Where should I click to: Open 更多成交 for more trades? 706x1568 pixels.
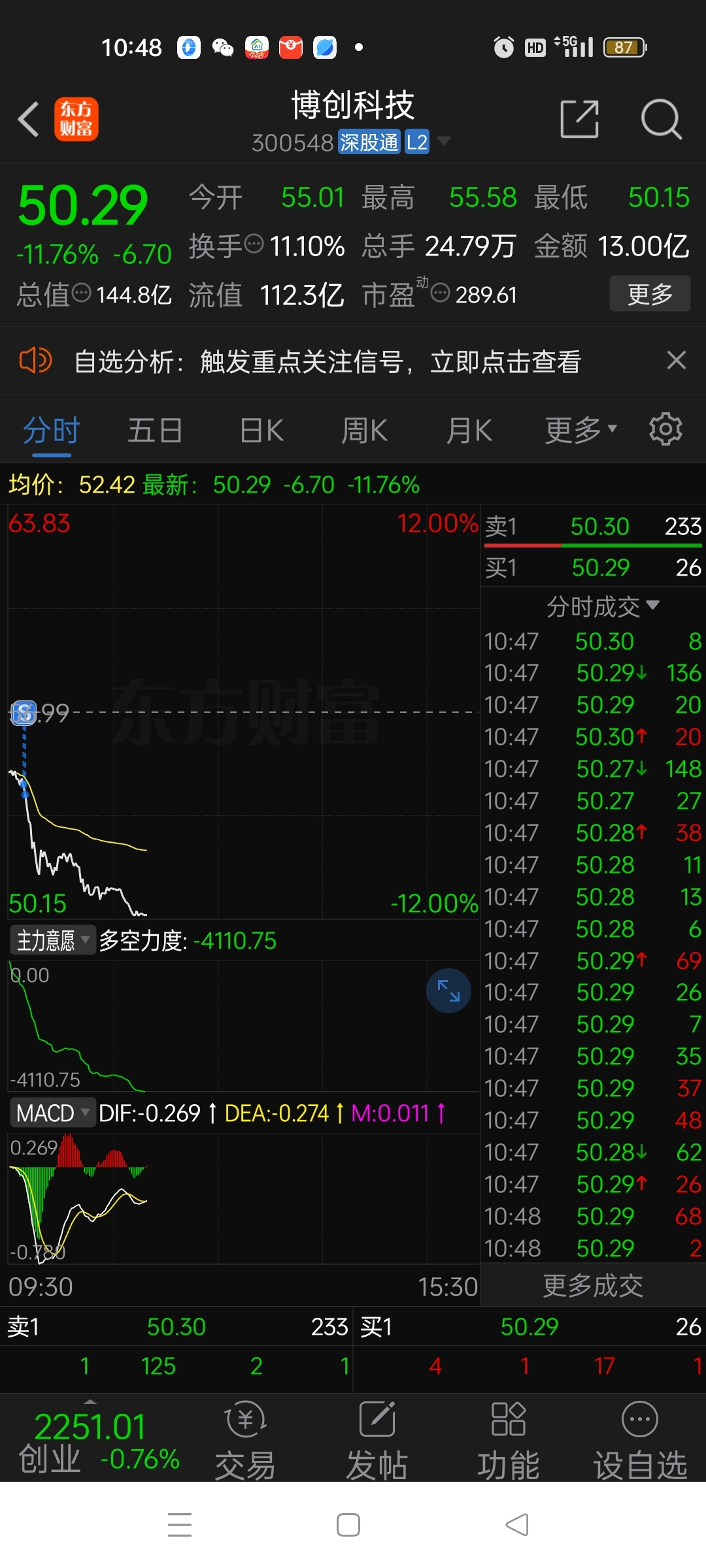(593, 1286)
